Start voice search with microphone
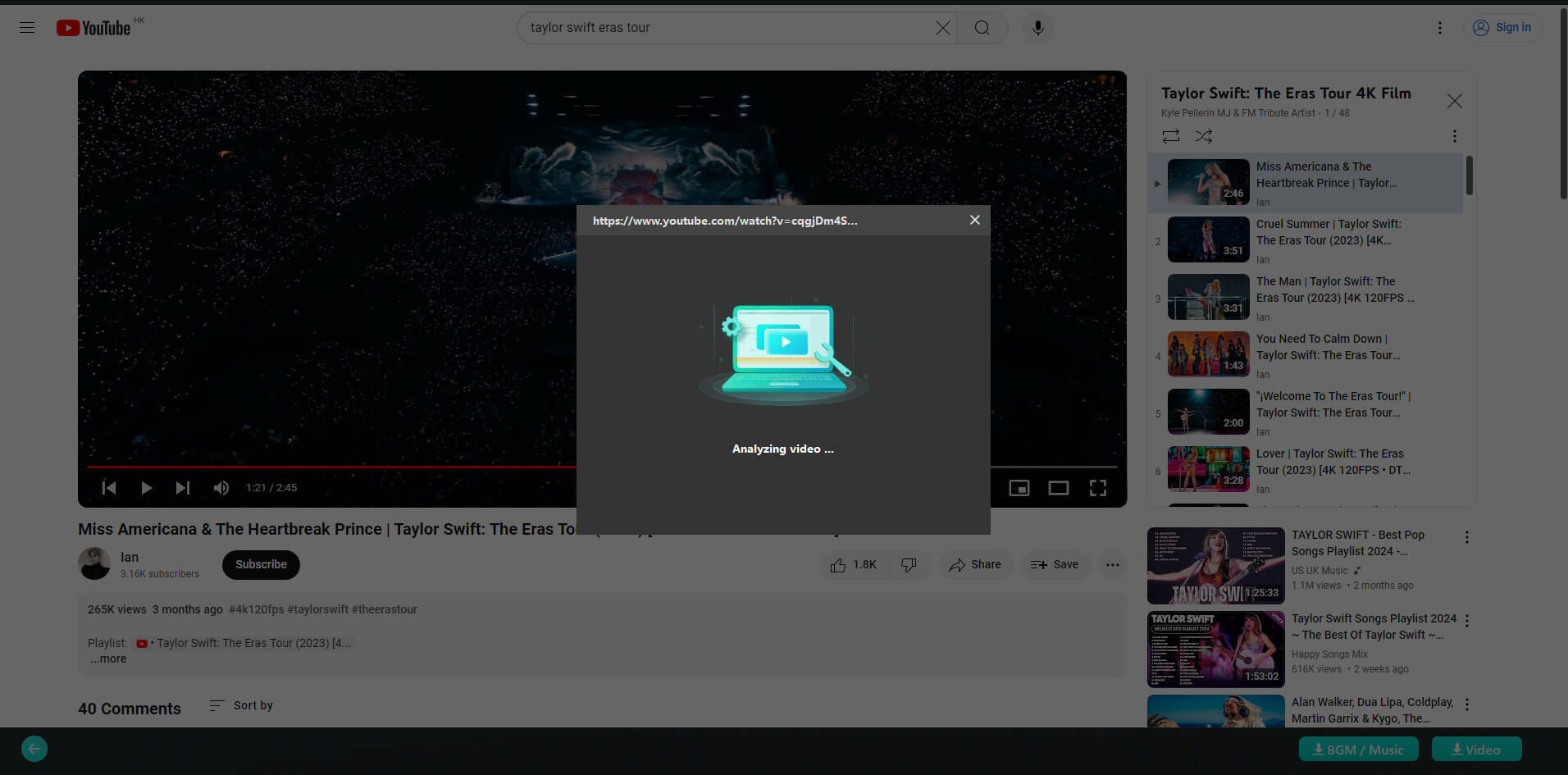1568x775 pixels. (x=1037, y=28)
